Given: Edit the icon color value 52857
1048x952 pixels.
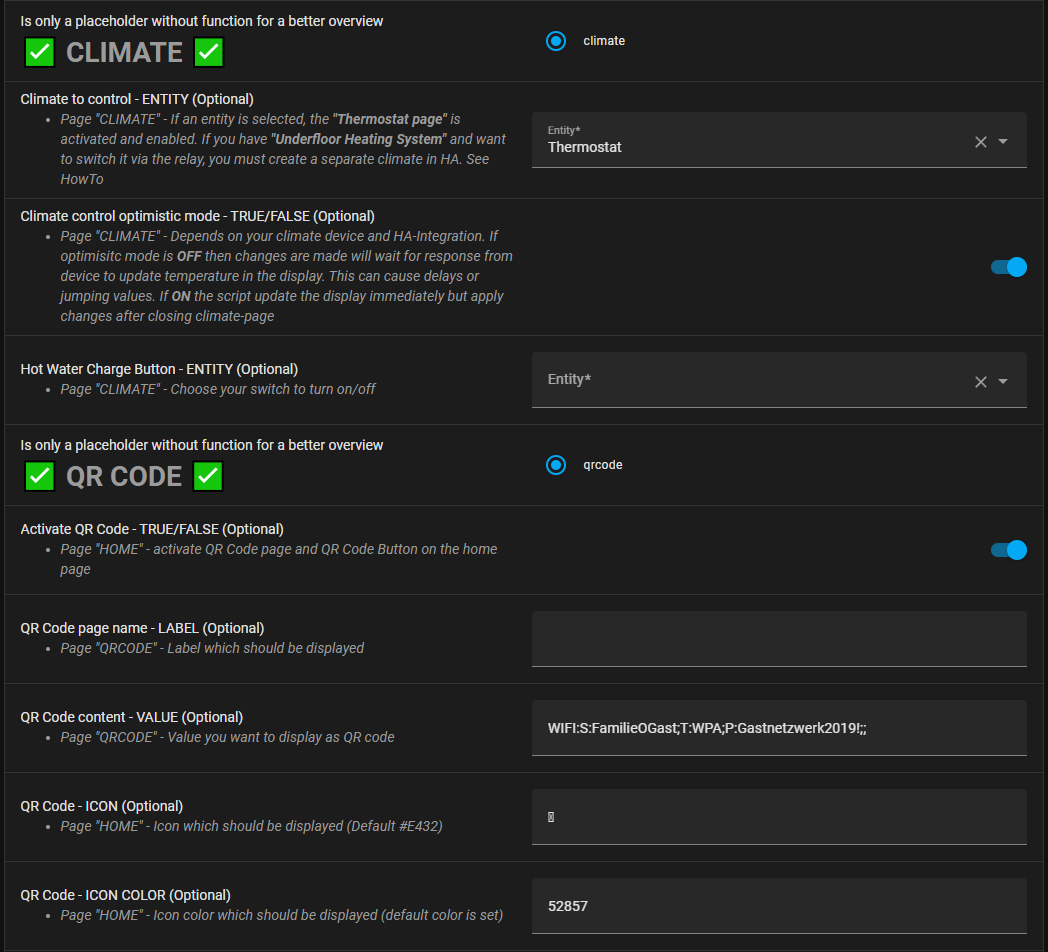Looking at the screenshot, I should [x=778, y=906].
